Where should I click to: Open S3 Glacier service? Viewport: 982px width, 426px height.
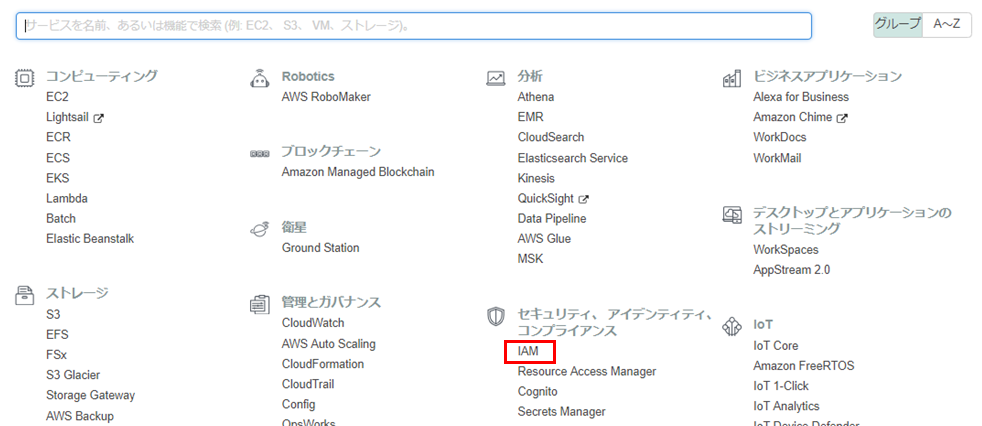(x=73, y=375)
